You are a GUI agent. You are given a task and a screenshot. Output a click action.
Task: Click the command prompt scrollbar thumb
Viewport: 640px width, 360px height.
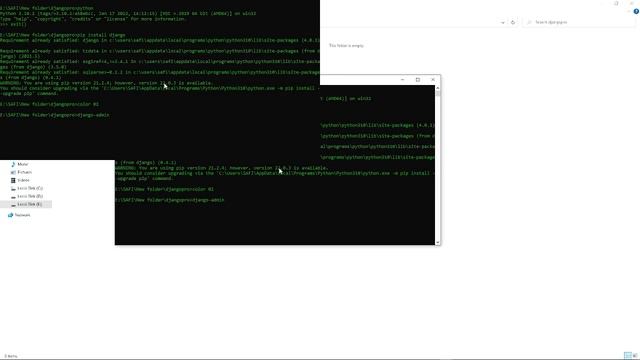pyautogui.click(x=438, y=93)
